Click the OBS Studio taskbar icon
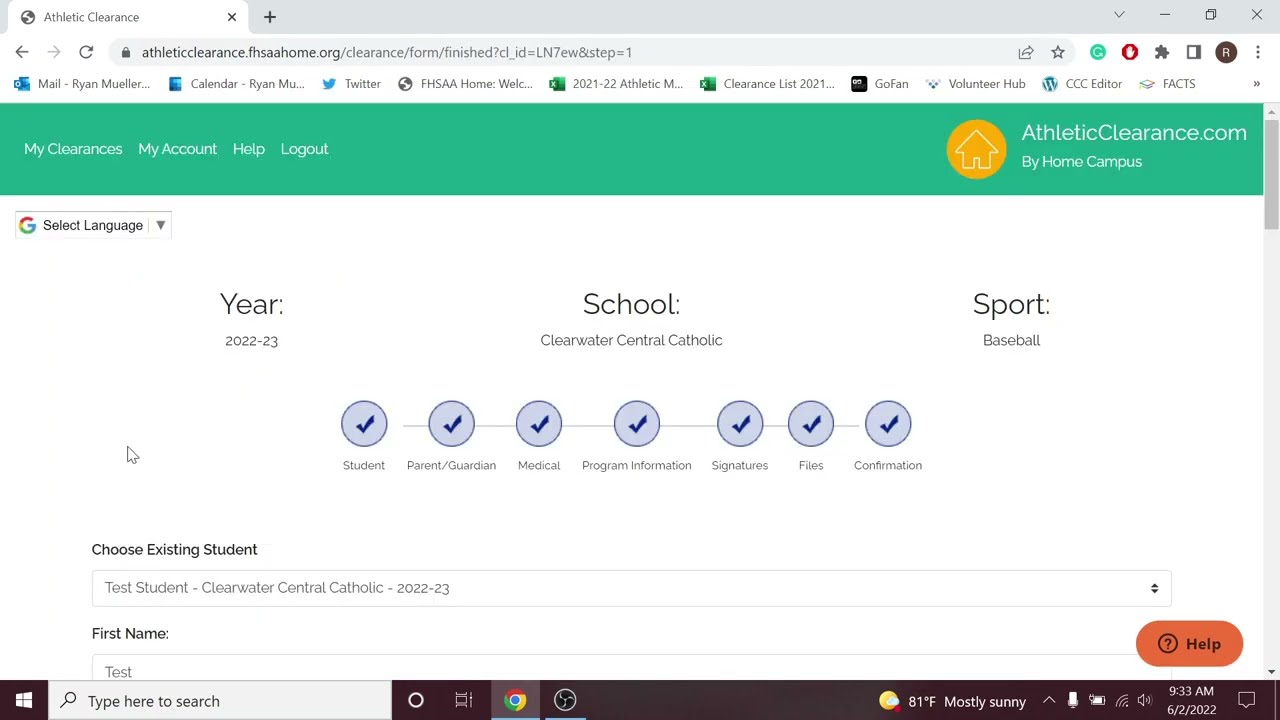The image size is (1280, 720). click(565, 701)
